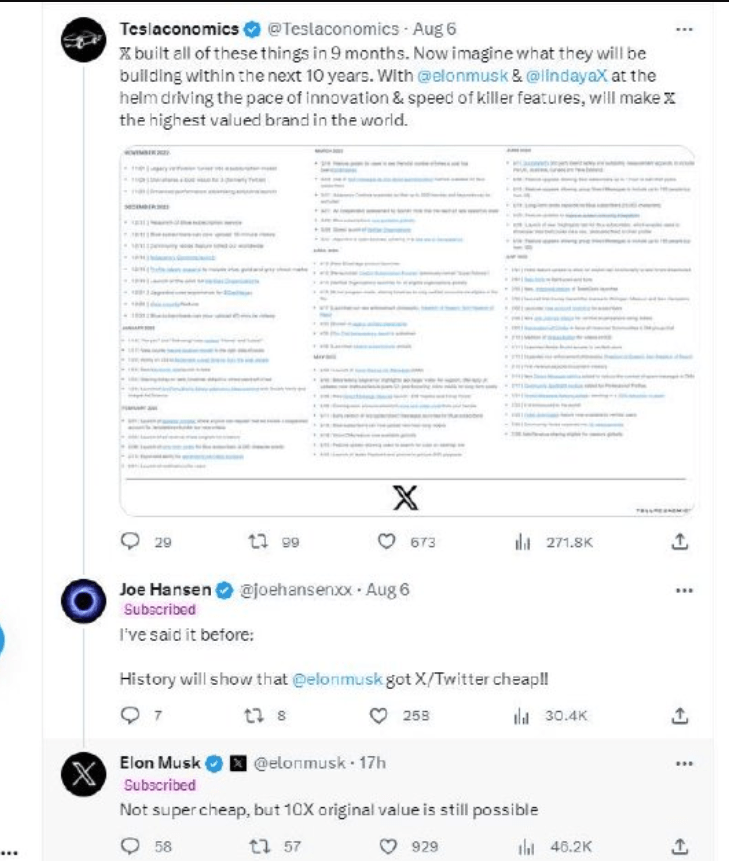Image resolution: width=729 pixels, height=861 pixels.
Task: Share Elon Musk's reply
Action: pyautogui.click(x=679, y=846)
